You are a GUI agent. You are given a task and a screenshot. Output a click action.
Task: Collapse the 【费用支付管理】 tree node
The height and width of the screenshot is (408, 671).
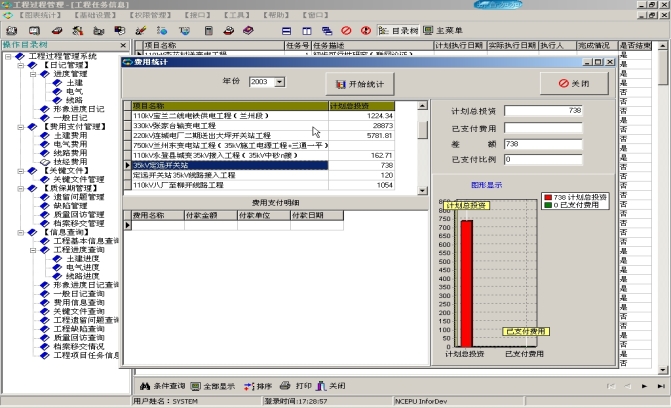20,127
